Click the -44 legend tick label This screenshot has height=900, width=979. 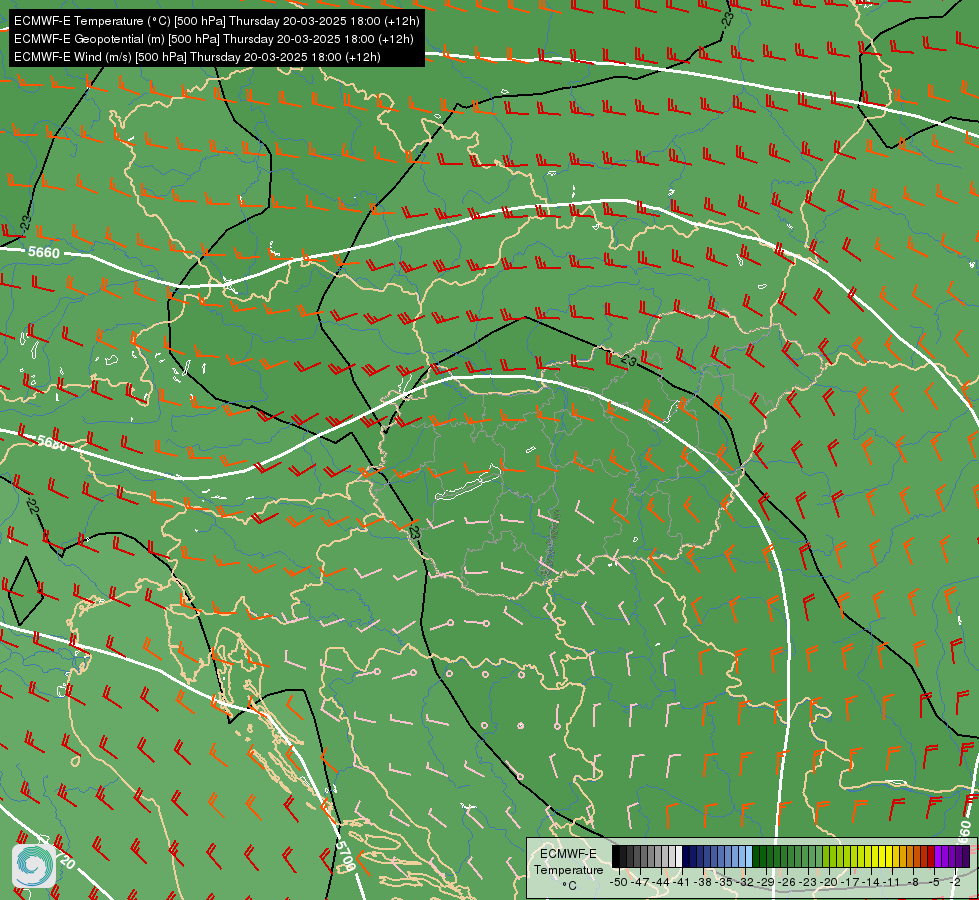pos(661,883)
